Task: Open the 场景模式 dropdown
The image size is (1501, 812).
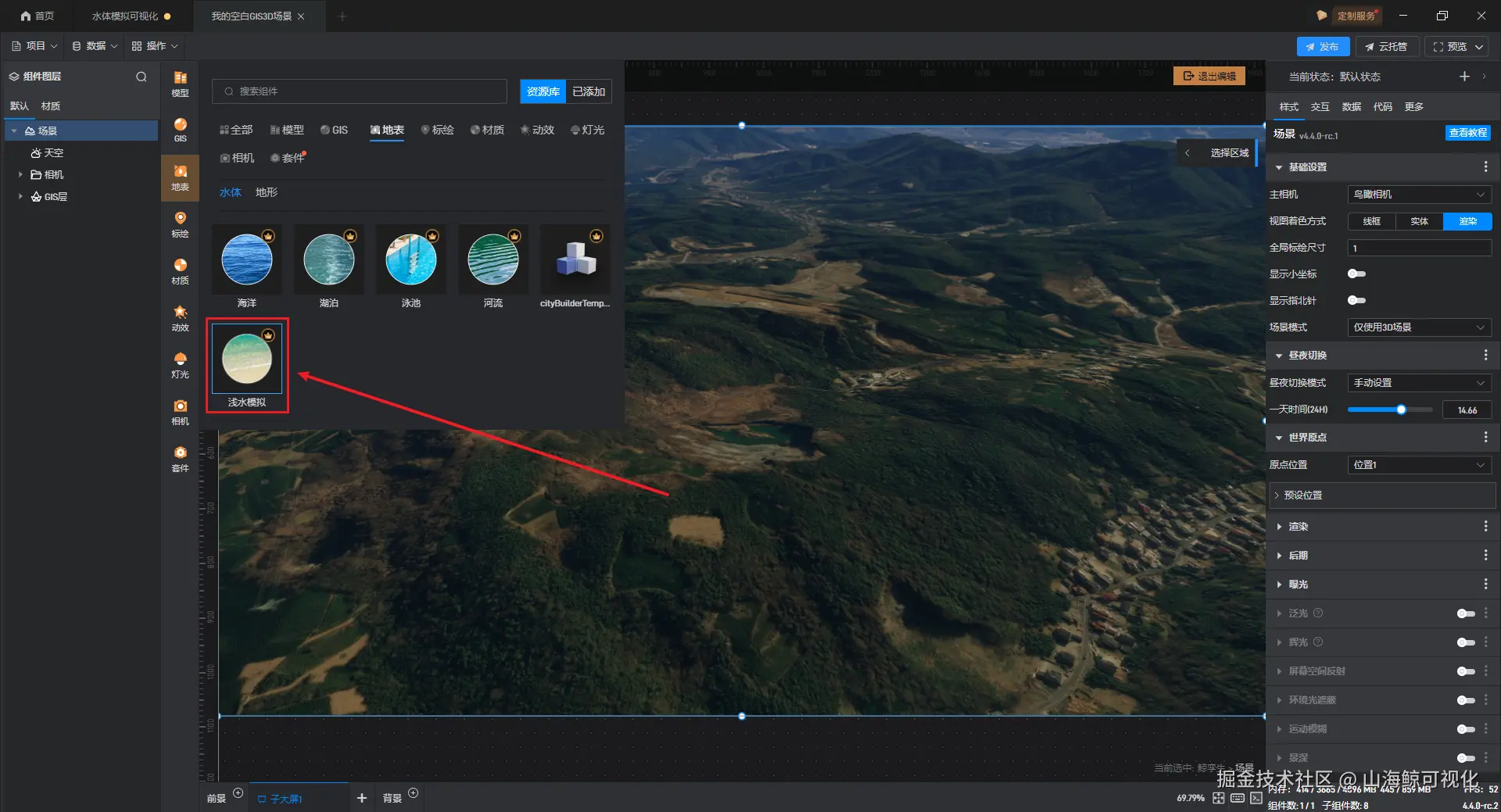Action: pyautogui.click(x=1419, y=327)
